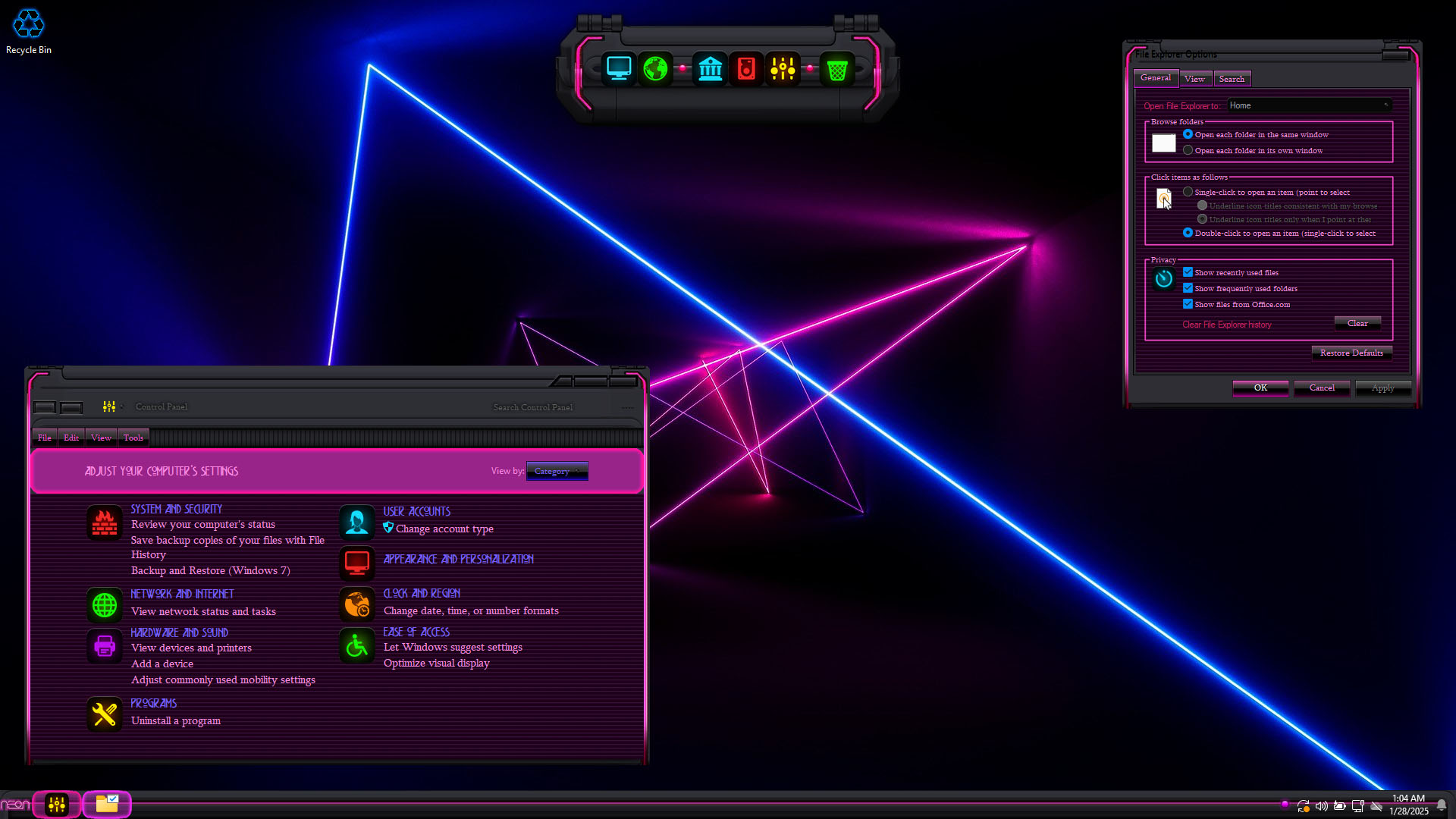The width and height of the screenshot is (1456, 819).
Task: Click the Ease of Access wheelchair icon
Action: click(357, 646)
